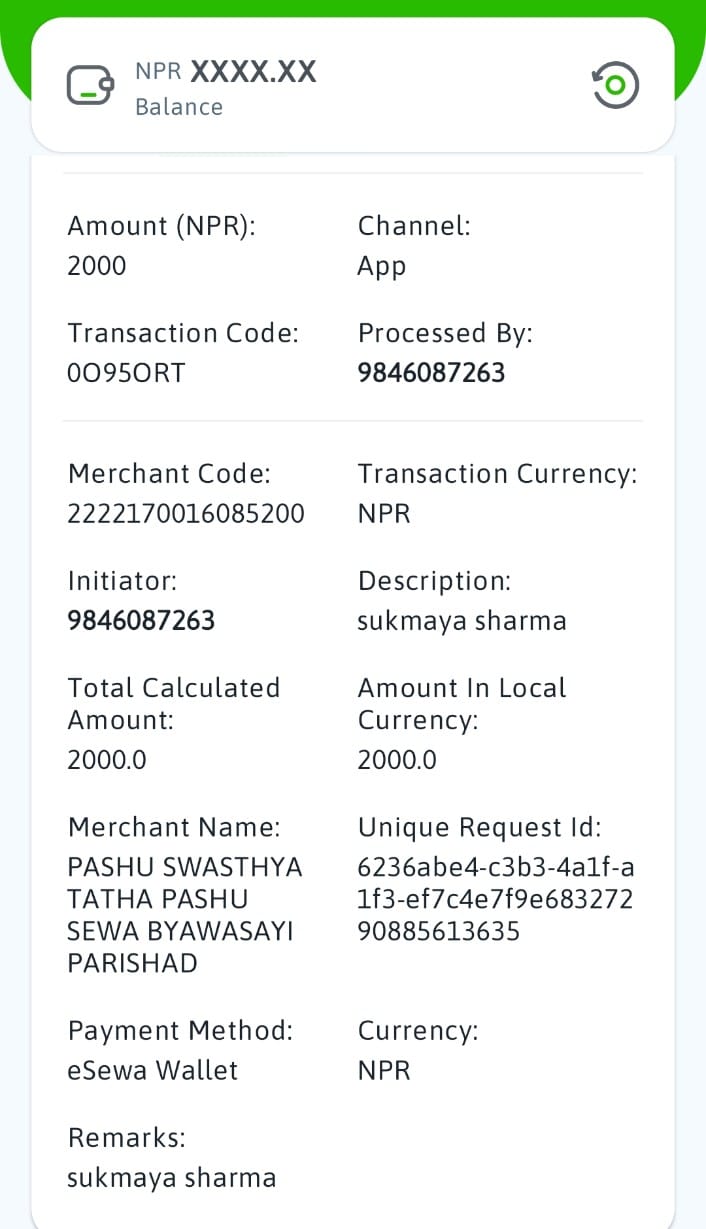Tap the wallet icon beside balance

[x=90, y=86]
